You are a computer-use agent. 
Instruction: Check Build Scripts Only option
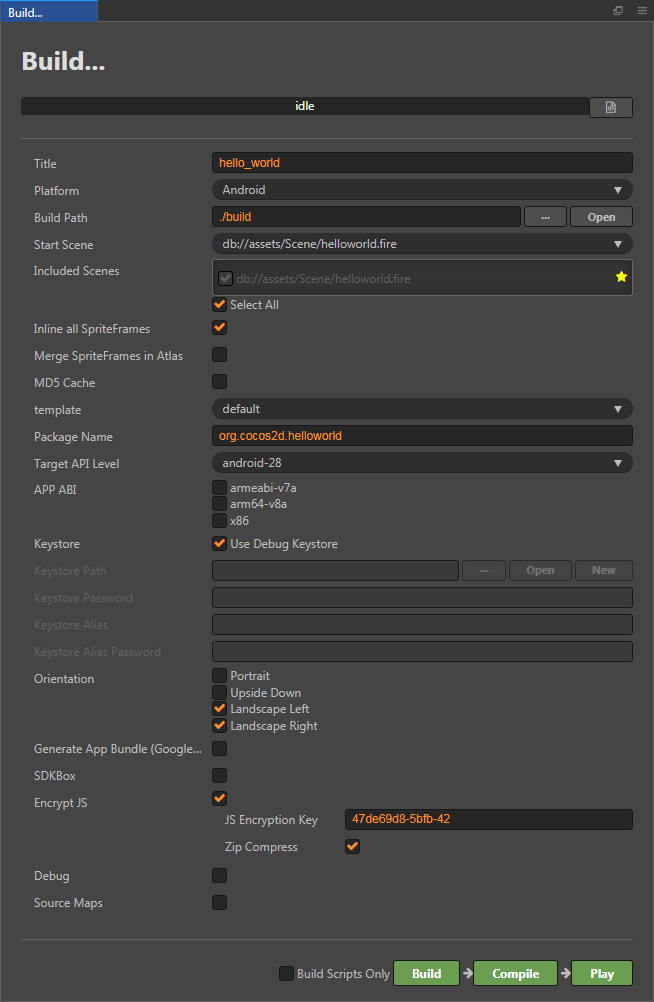click(286, 973)
